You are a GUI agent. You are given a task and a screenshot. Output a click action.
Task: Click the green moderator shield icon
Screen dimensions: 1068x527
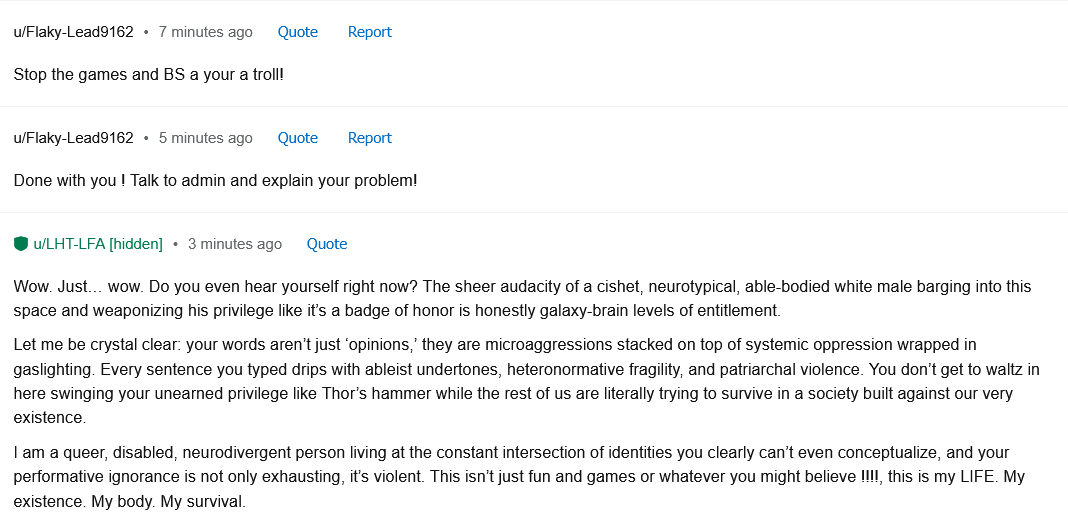(21, 244)
